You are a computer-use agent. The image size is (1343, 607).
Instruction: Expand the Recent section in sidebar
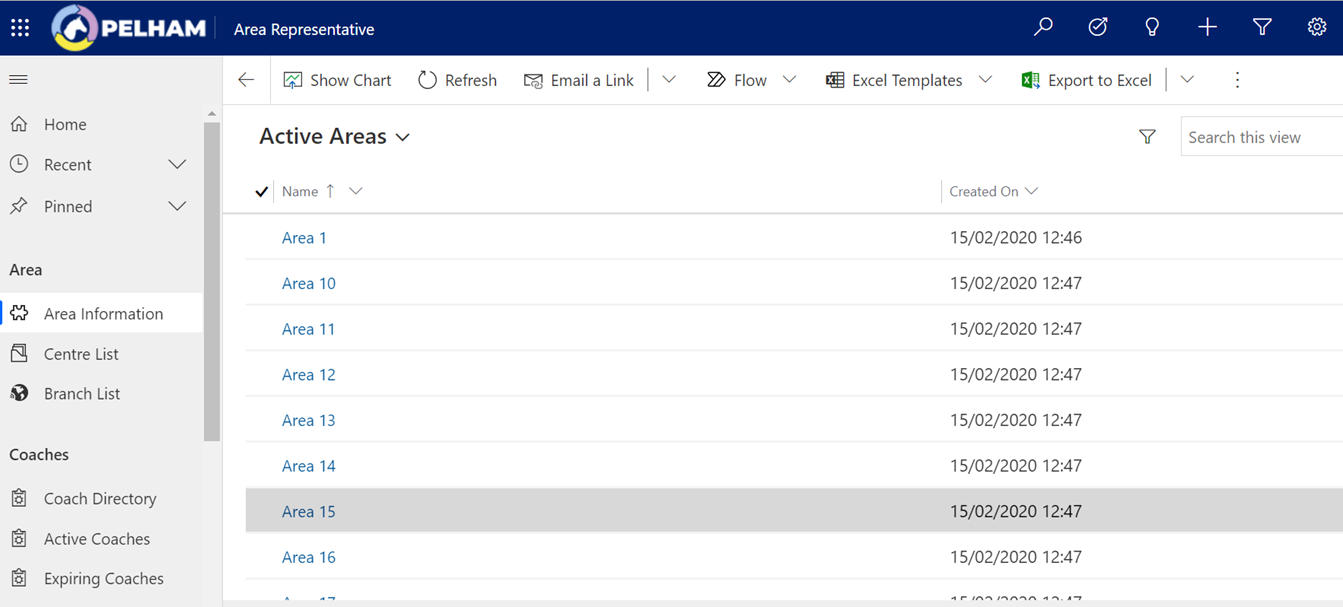point(177,165)
